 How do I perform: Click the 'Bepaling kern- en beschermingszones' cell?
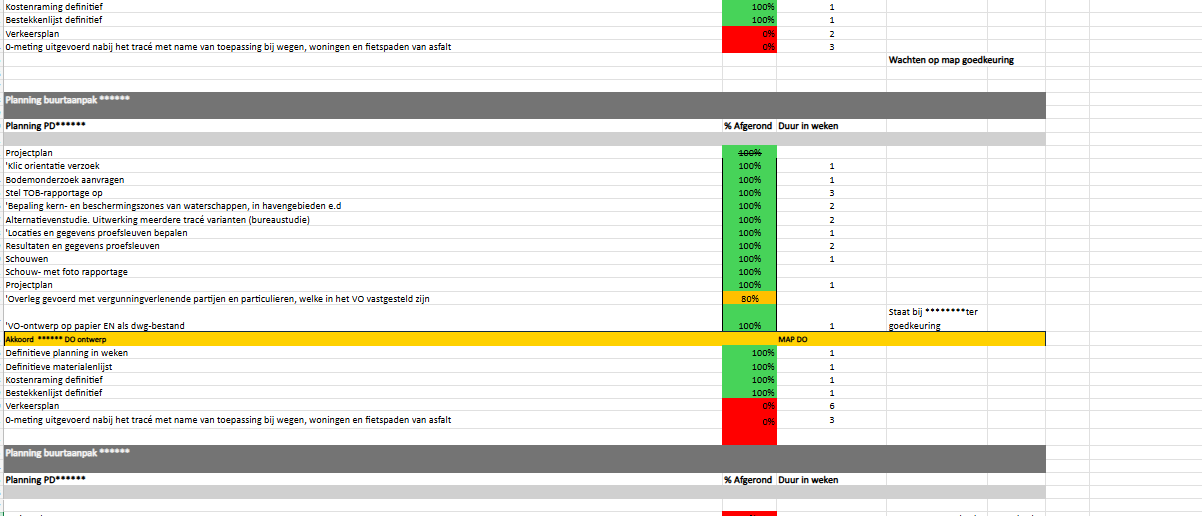coord(173,206)
